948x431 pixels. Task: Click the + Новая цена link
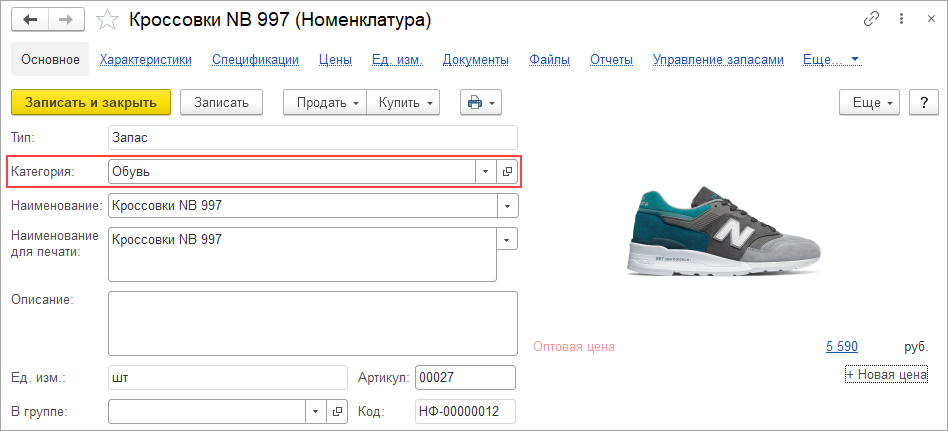pyautogui.click(x=886, y=375)
